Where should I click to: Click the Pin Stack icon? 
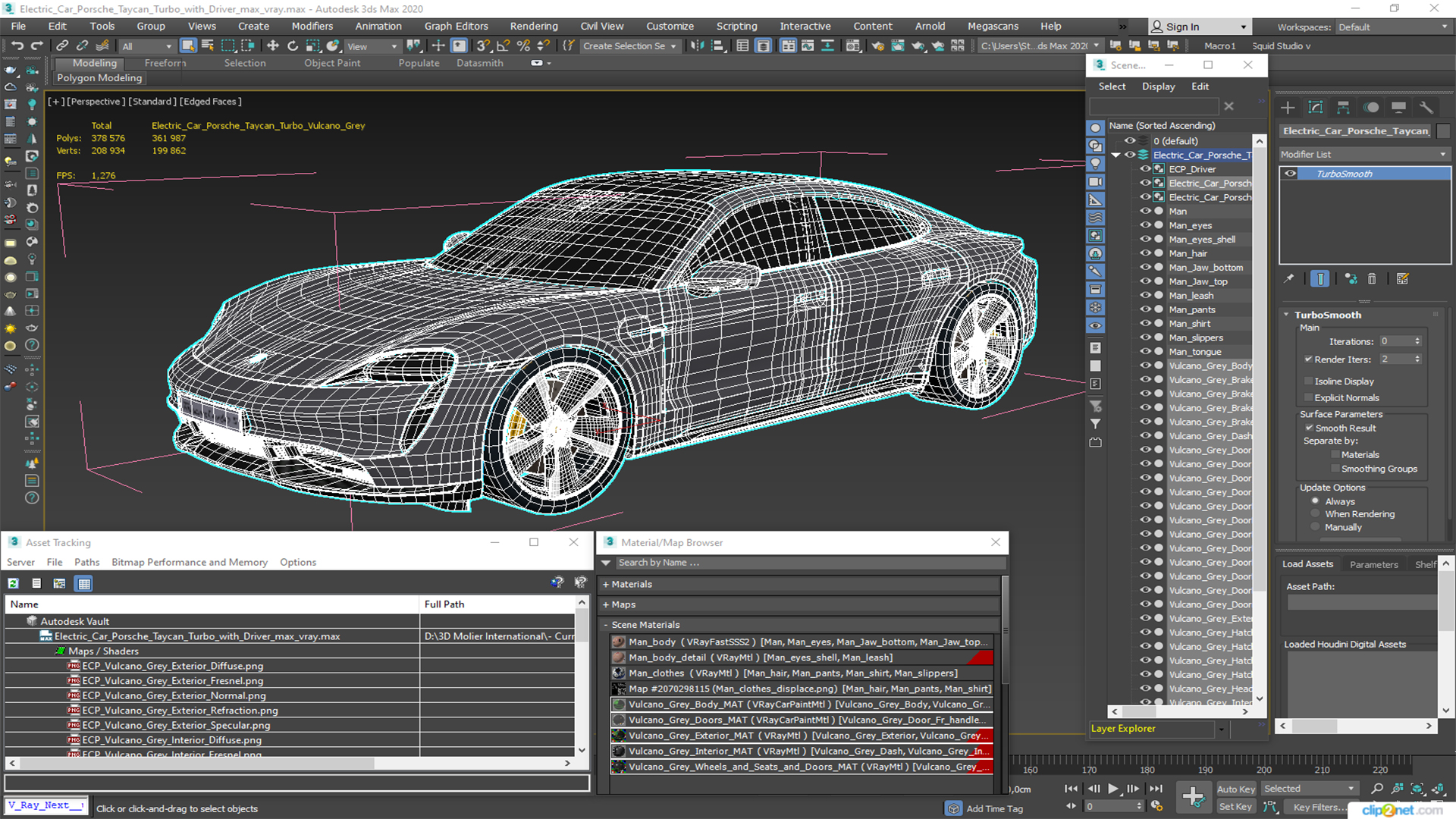1288,279
